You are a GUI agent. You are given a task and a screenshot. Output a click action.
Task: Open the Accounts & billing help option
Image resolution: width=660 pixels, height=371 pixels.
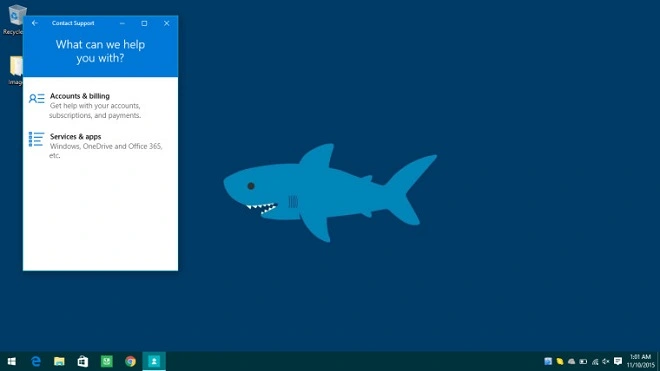point(100,106)
